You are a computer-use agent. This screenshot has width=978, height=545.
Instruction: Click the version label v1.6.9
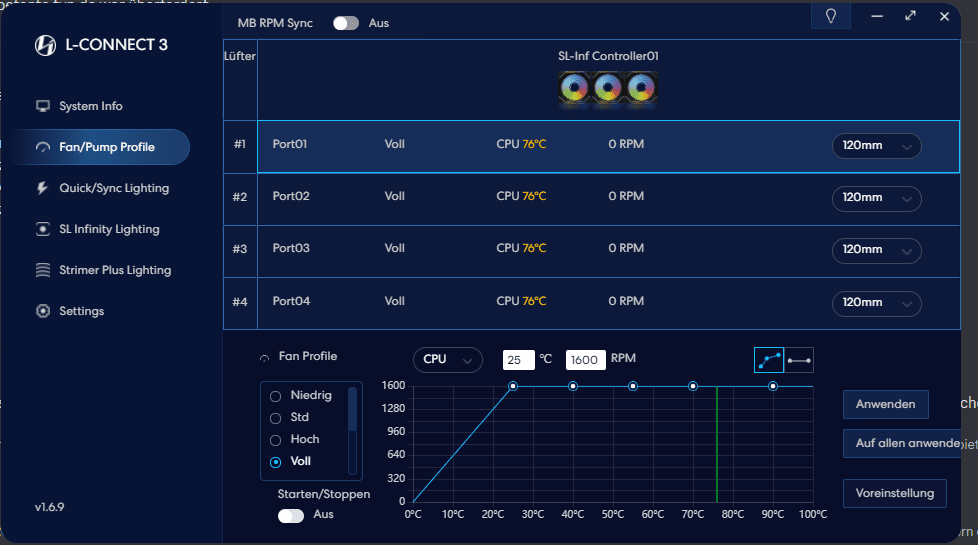(49, 507)
